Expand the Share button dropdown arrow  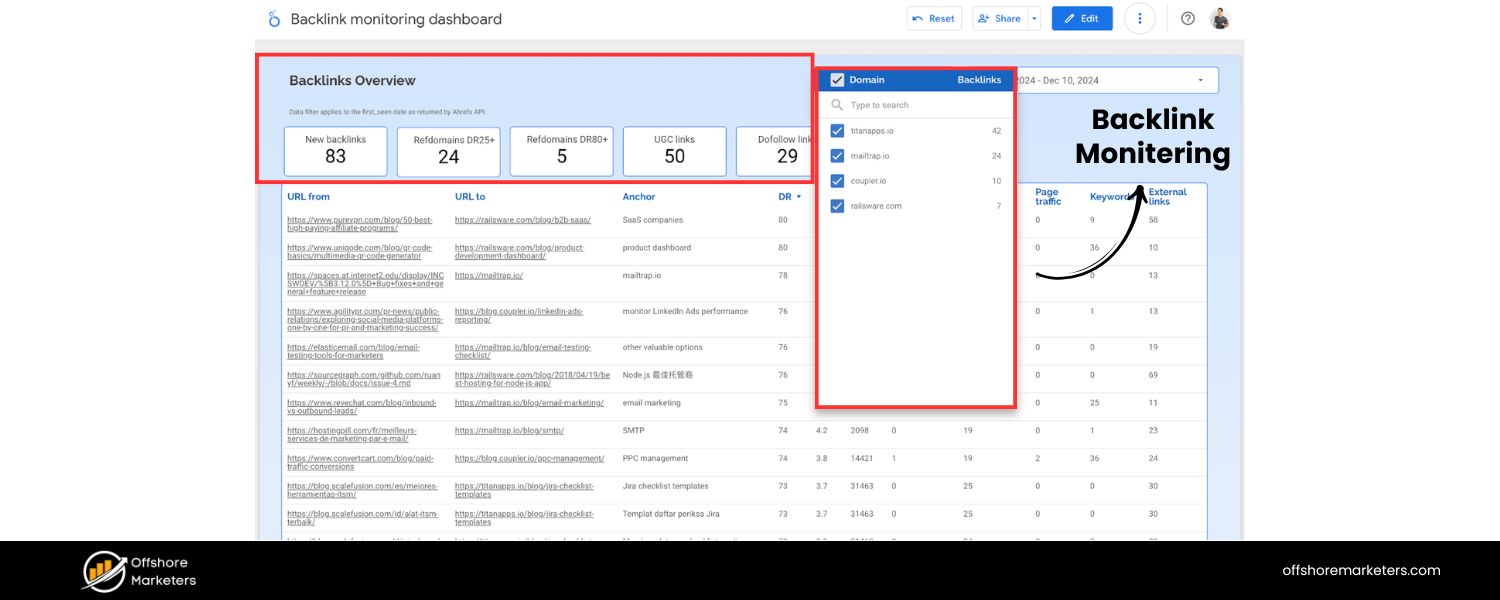1034,18
